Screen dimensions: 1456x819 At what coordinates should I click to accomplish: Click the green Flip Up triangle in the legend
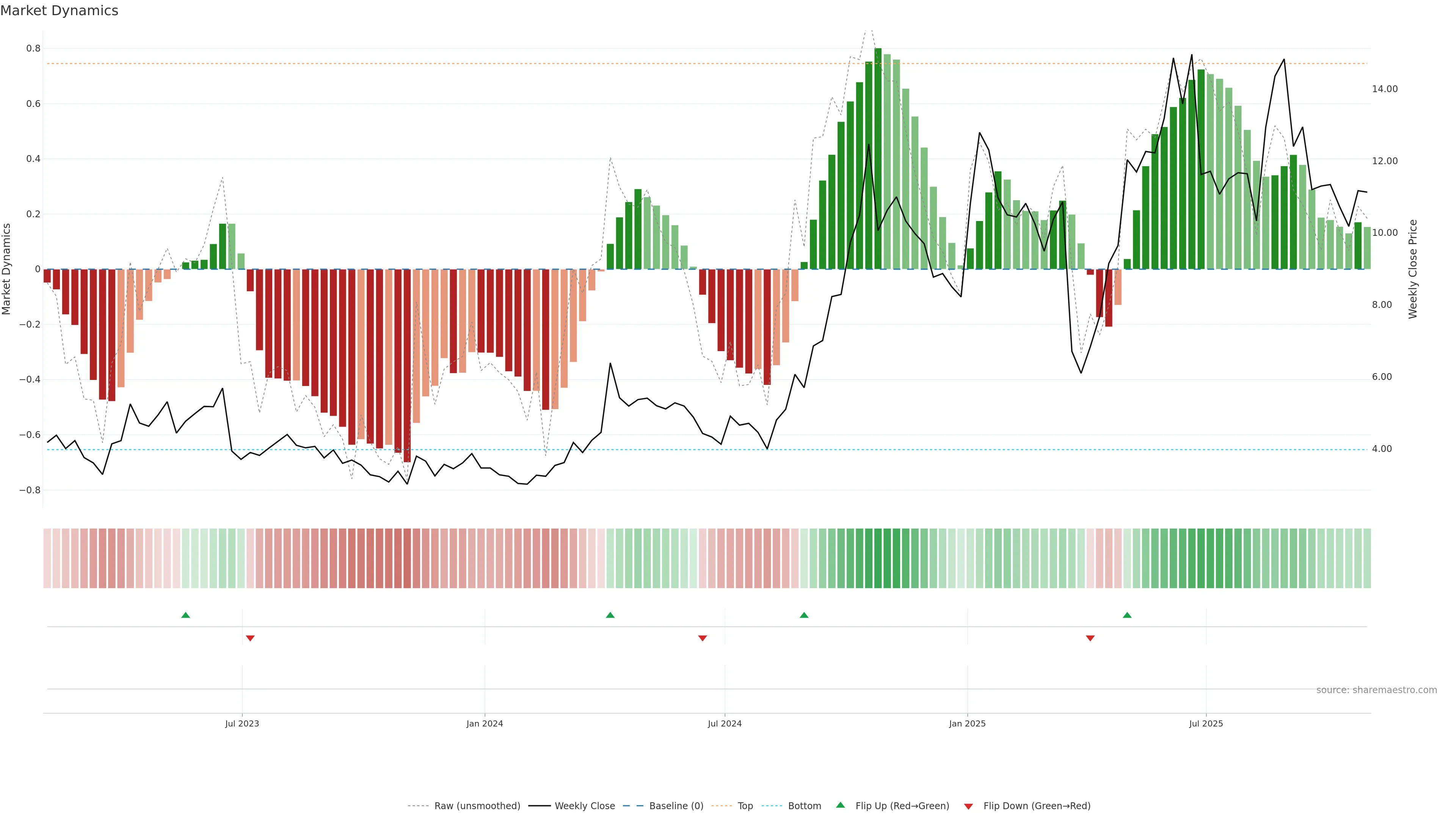pos(841,805)
